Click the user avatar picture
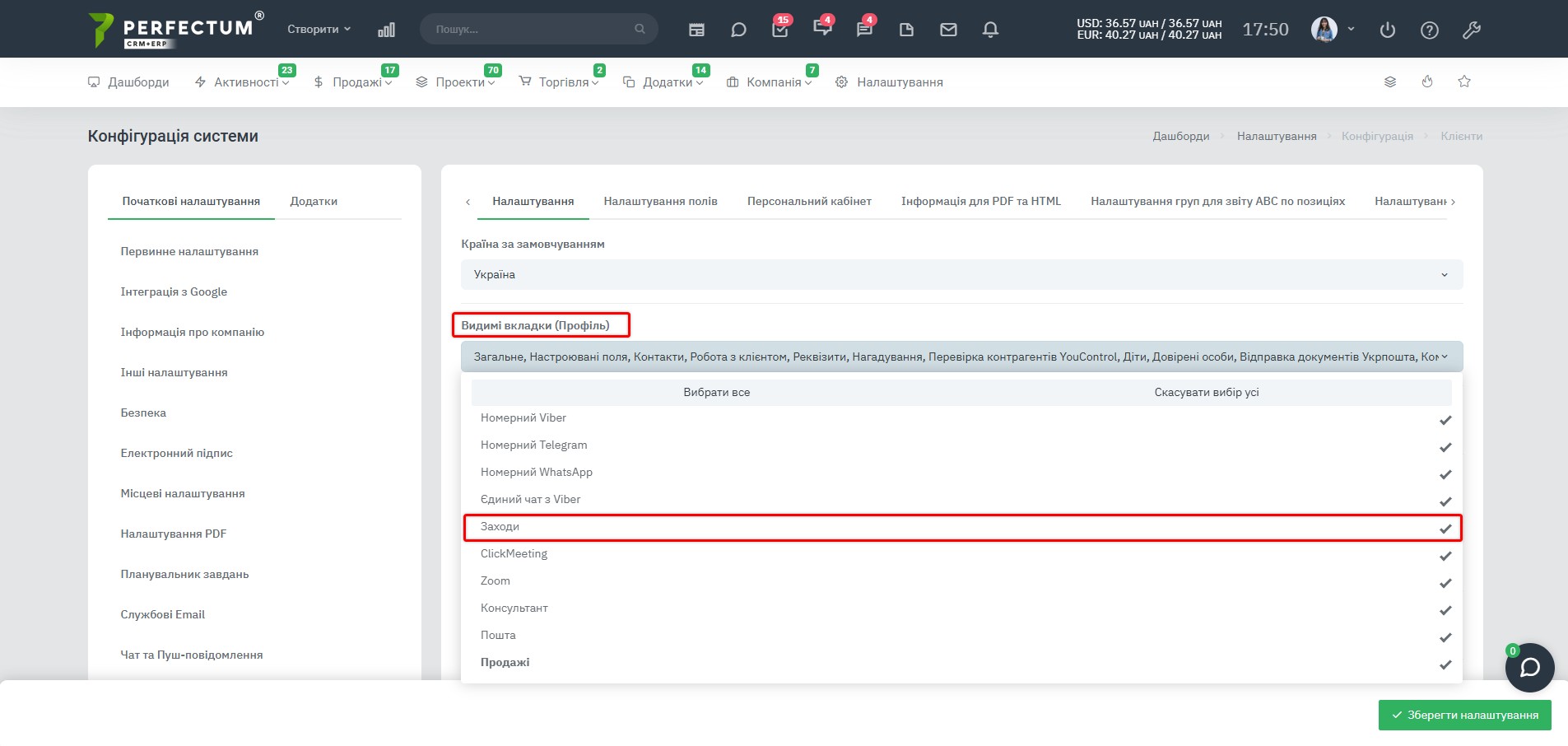The image size is (1568, 746). coord(1324,30)
